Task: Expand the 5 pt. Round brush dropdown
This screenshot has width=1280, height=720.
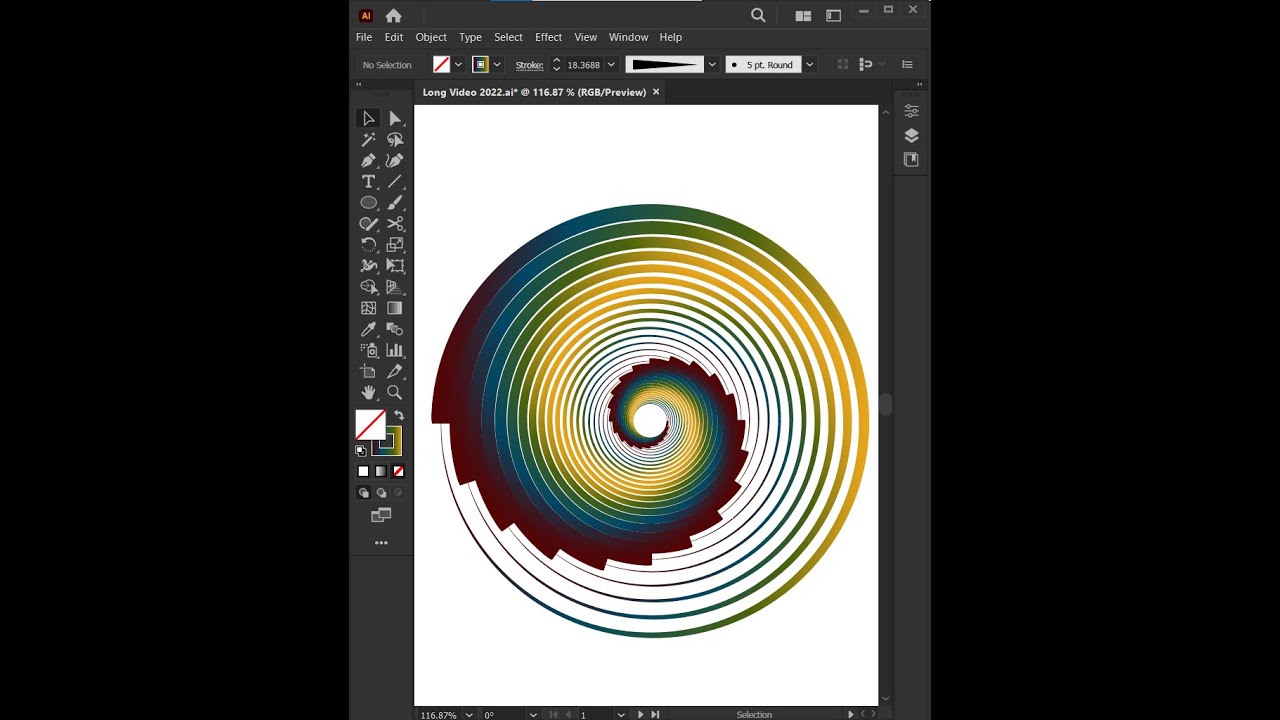Action: 810,65
